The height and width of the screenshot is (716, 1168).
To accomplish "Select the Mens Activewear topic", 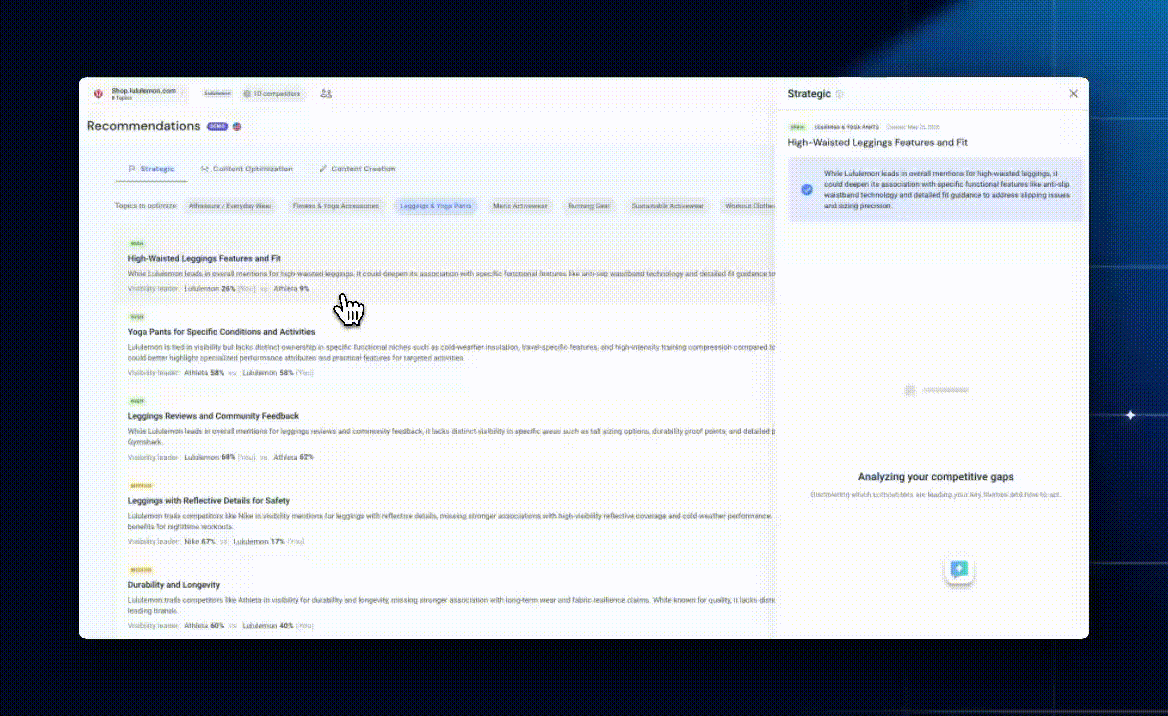I will click(x=520, y=206).
